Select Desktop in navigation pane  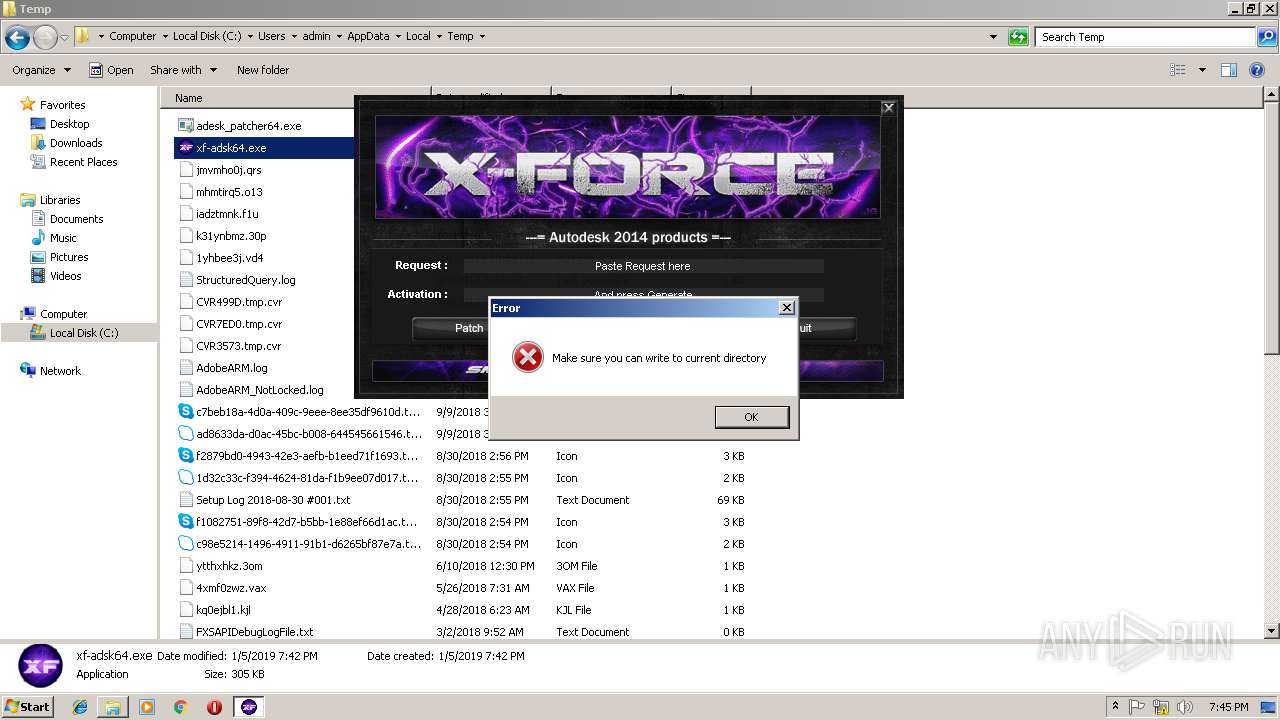[x=69, y=124]
